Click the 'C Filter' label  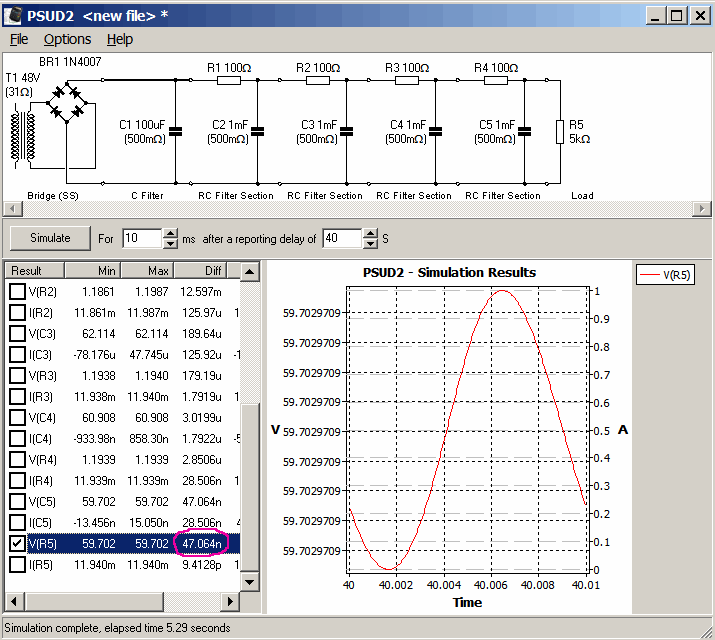pos(147,196)
